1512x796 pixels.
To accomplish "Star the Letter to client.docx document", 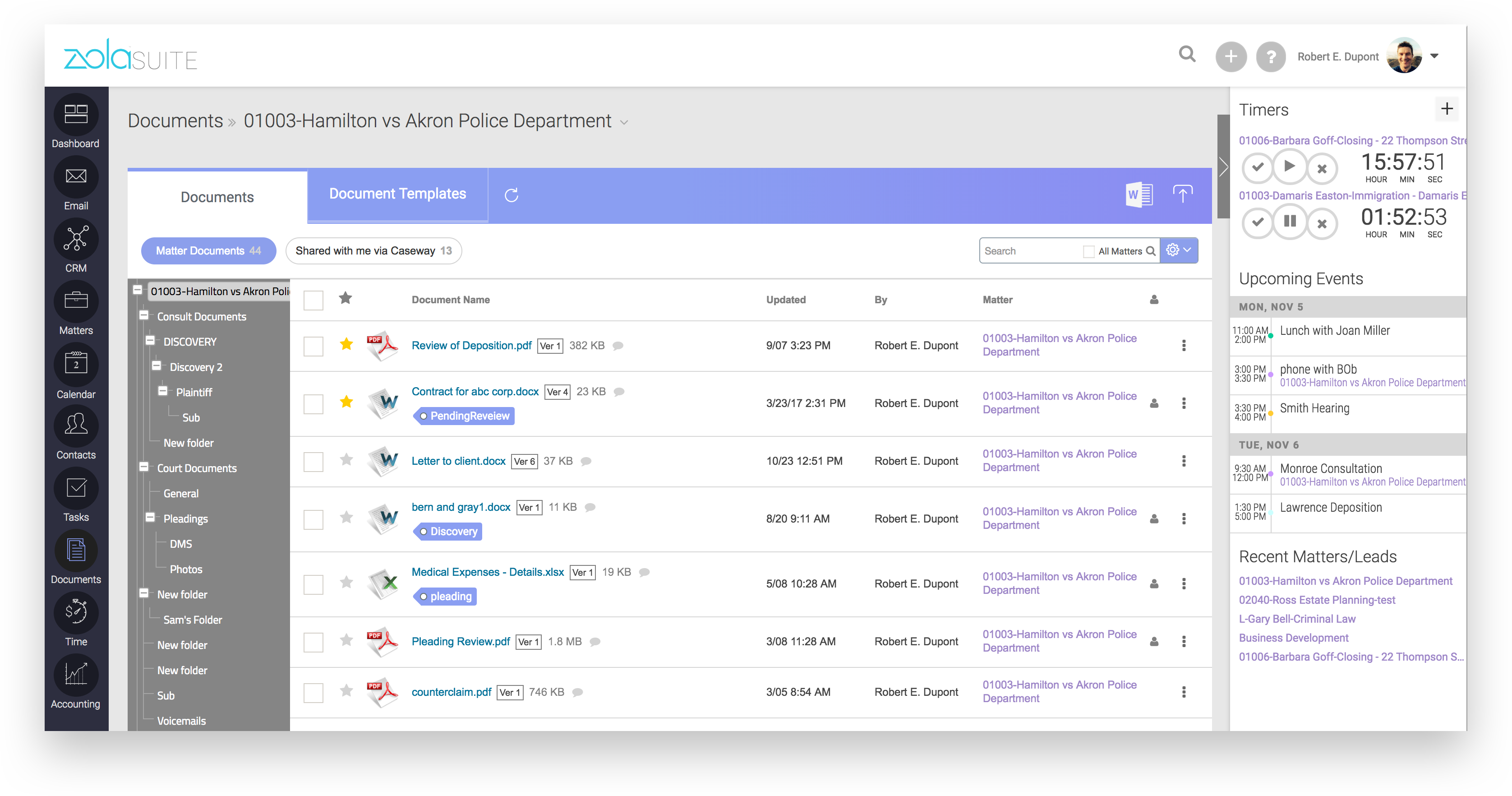I will [x=346, y=460].
